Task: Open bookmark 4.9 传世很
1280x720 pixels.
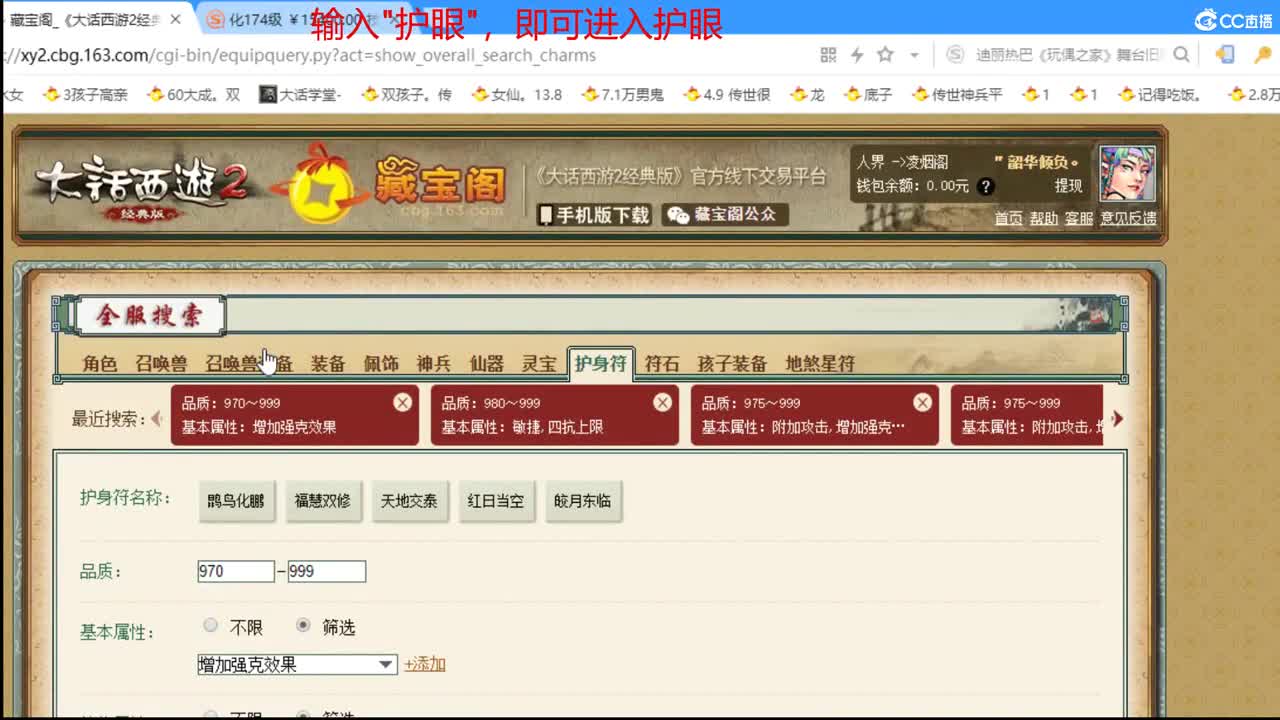Action: tap(727, 95)
